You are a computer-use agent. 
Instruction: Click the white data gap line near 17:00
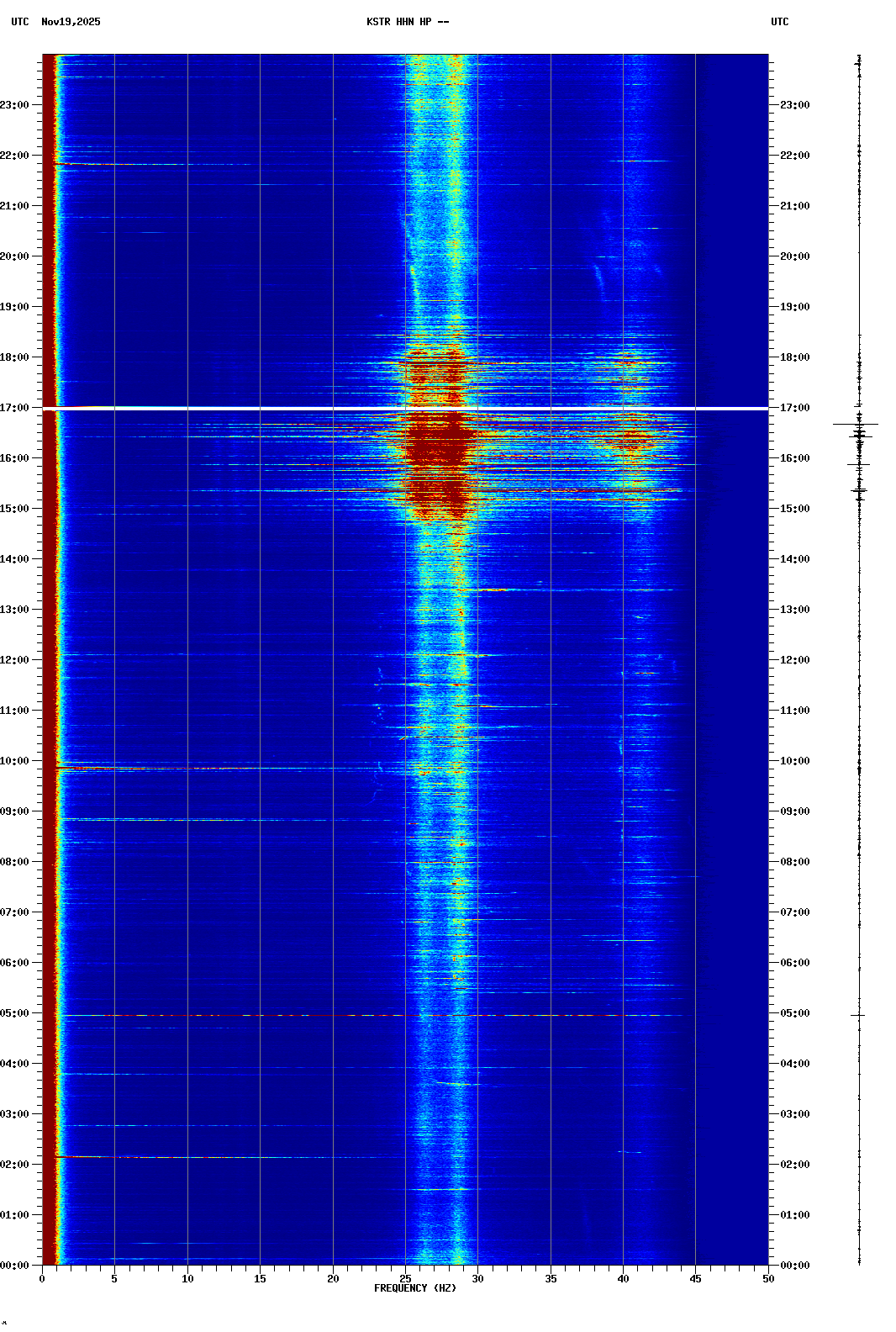coord(405,409)
